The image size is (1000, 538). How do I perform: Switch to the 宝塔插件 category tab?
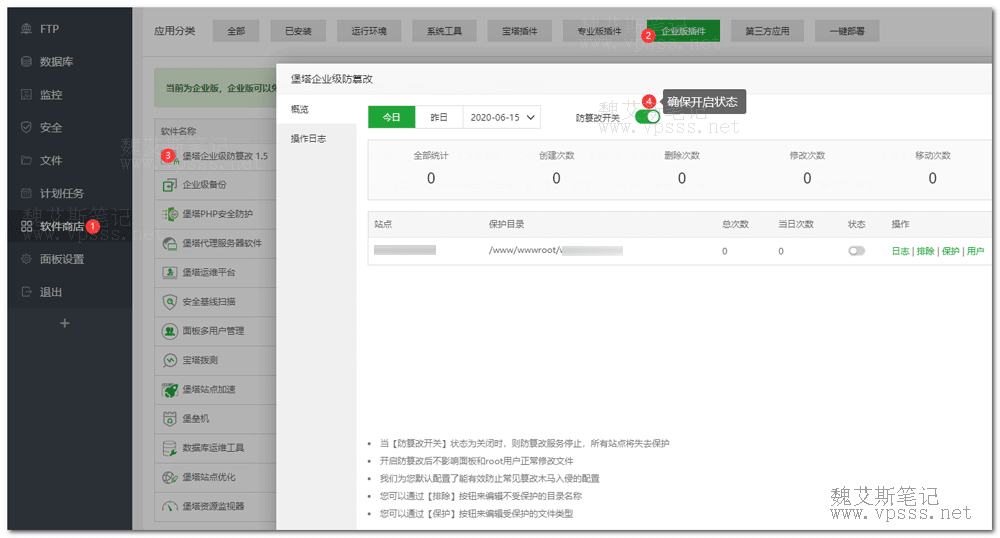pyautogui.click(x=519, y=31)
